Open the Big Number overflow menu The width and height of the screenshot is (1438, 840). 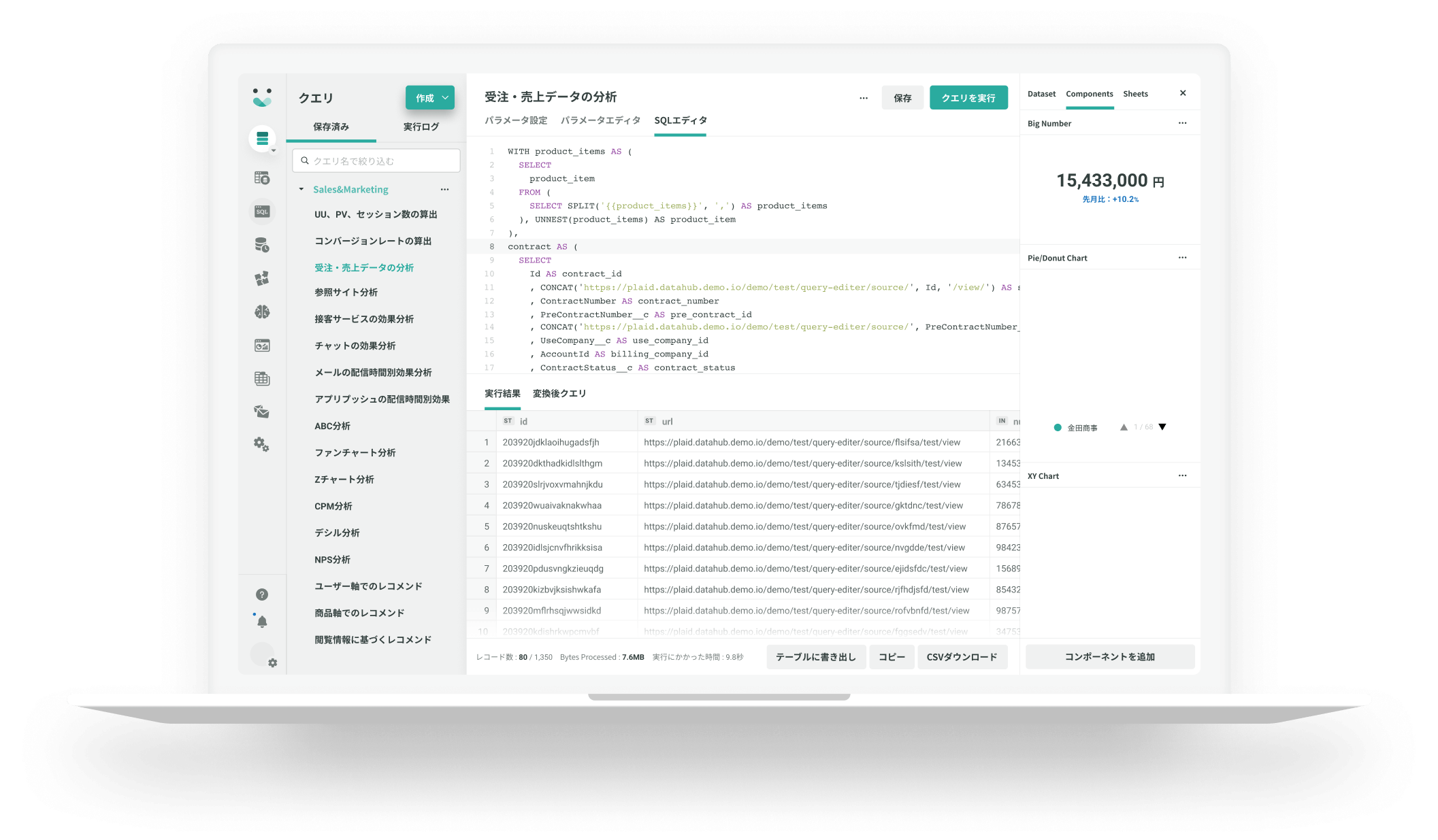[x=1182, y=122]
